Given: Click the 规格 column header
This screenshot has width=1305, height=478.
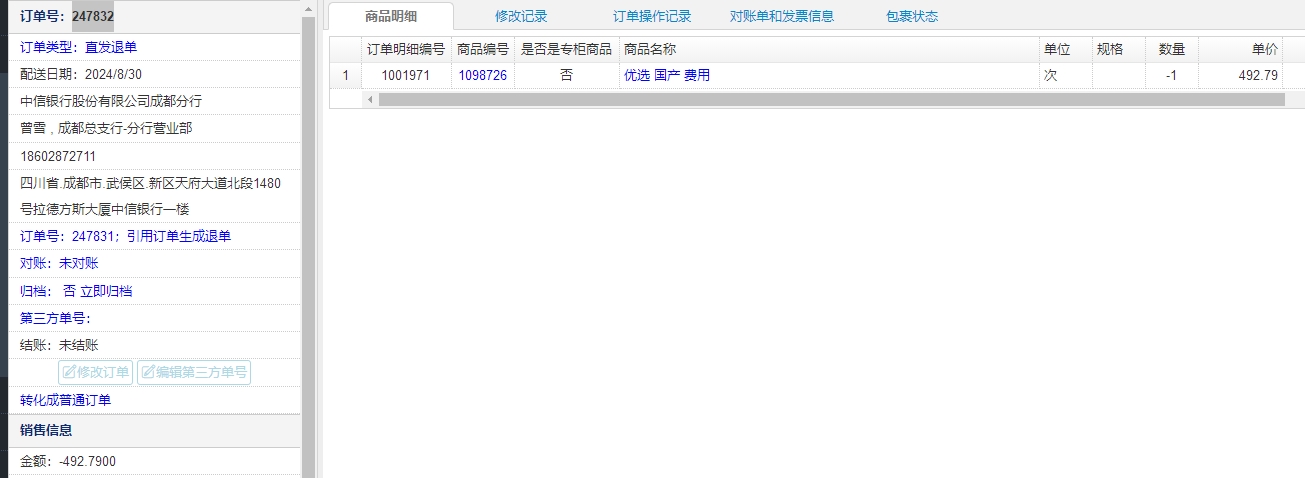Looking at the screenshot, I should [1119, 48].
